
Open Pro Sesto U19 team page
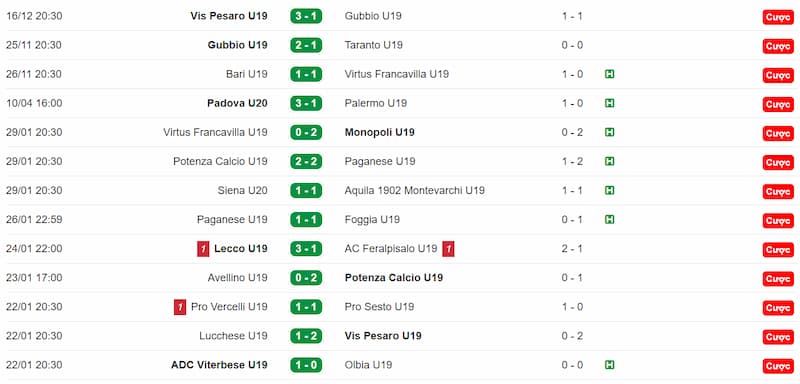(379, 306)
